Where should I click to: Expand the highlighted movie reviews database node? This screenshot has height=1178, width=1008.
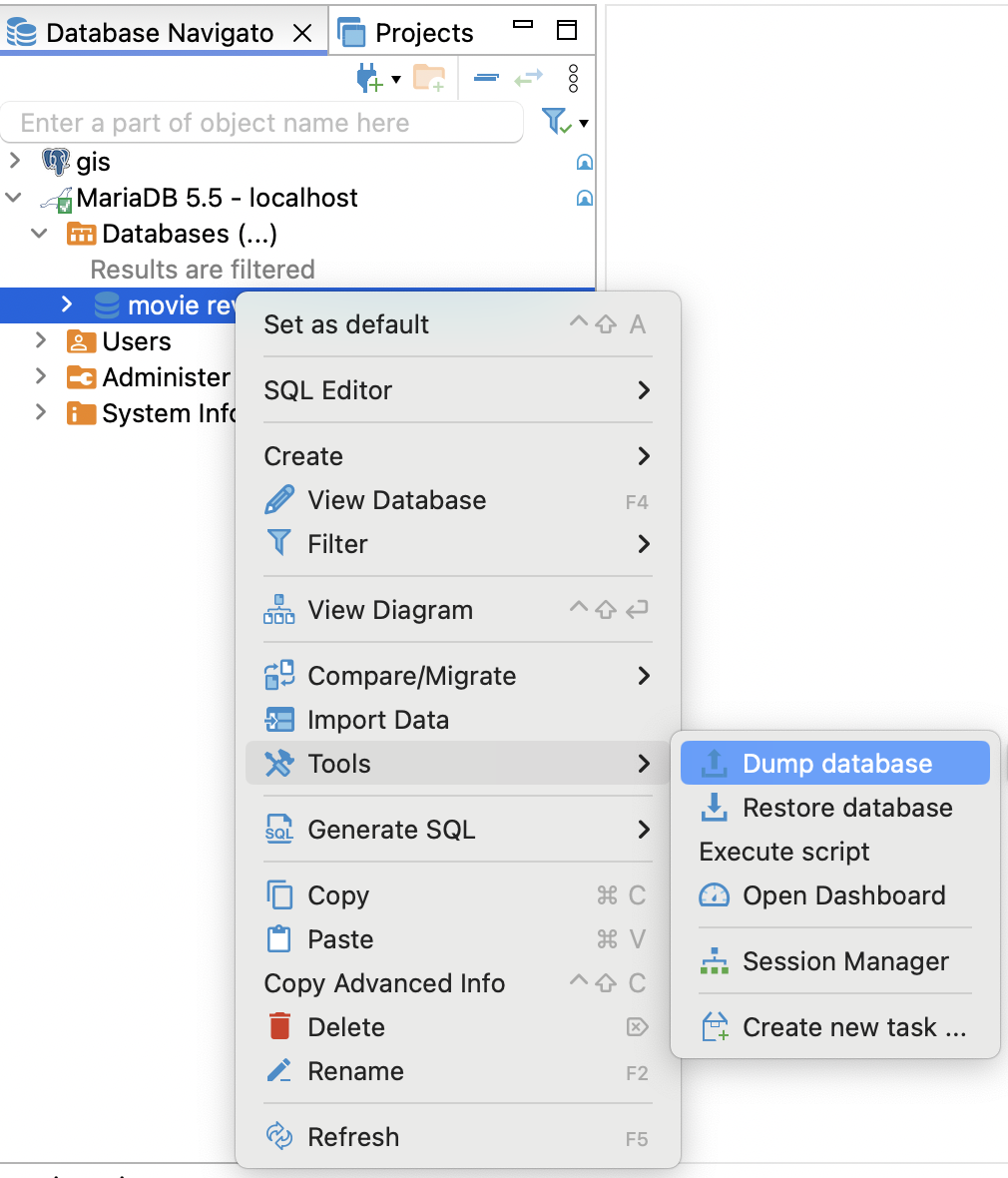coord(66,305)
